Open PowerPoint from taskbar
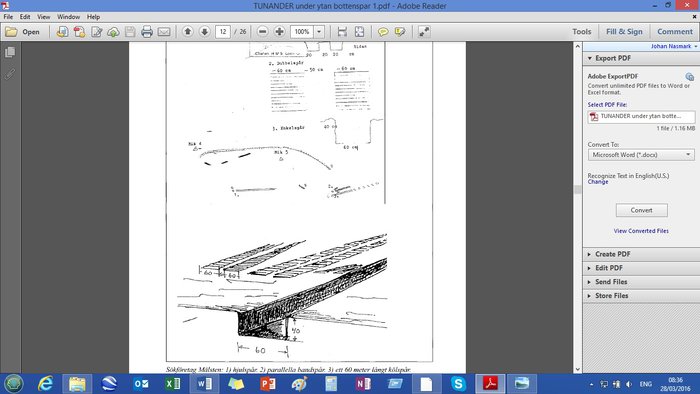Screen dimensions: 700x394 click(x=268, y=384)
